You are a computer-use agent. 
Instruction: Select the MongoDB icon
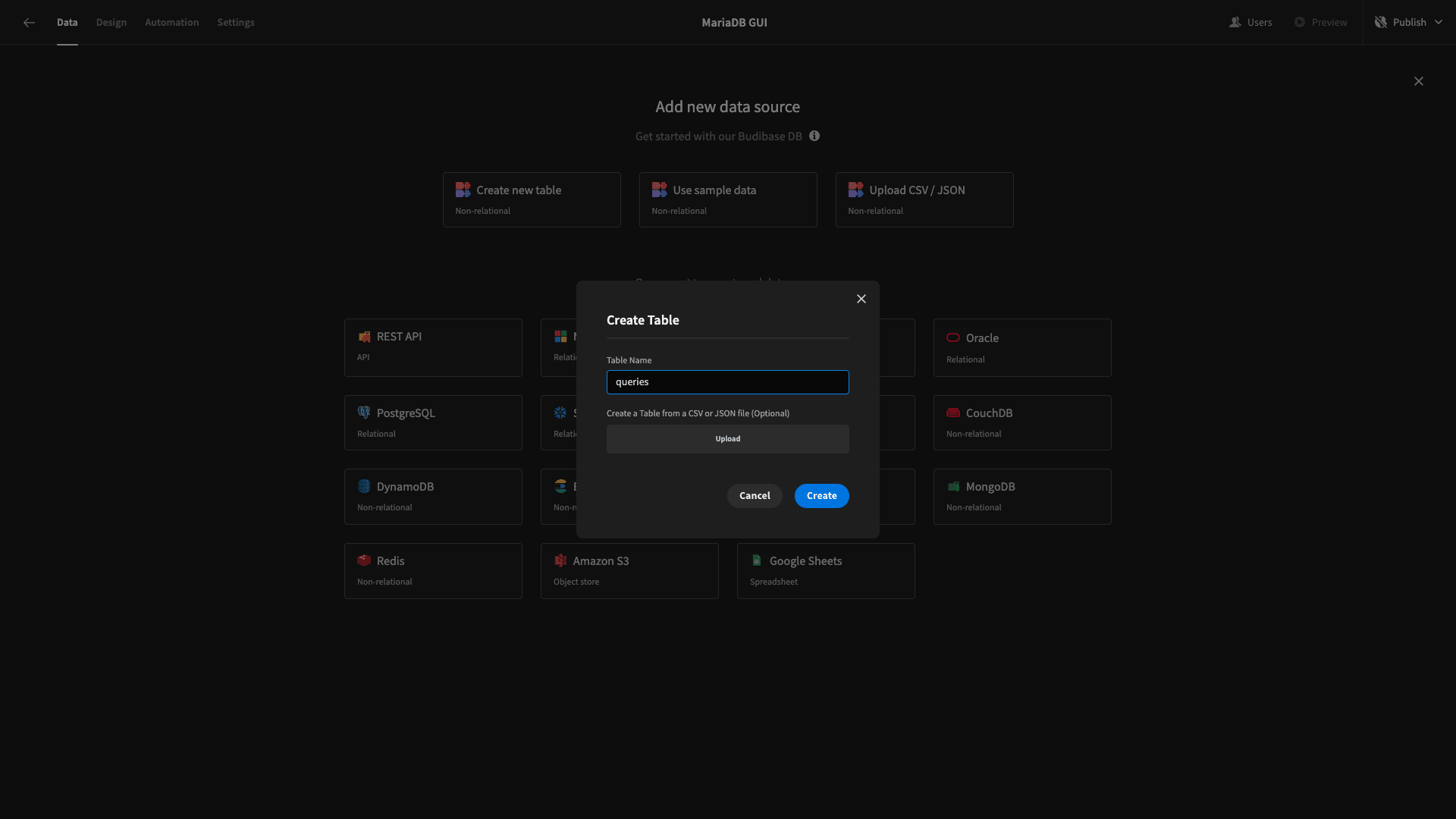(x=953, y=486)
